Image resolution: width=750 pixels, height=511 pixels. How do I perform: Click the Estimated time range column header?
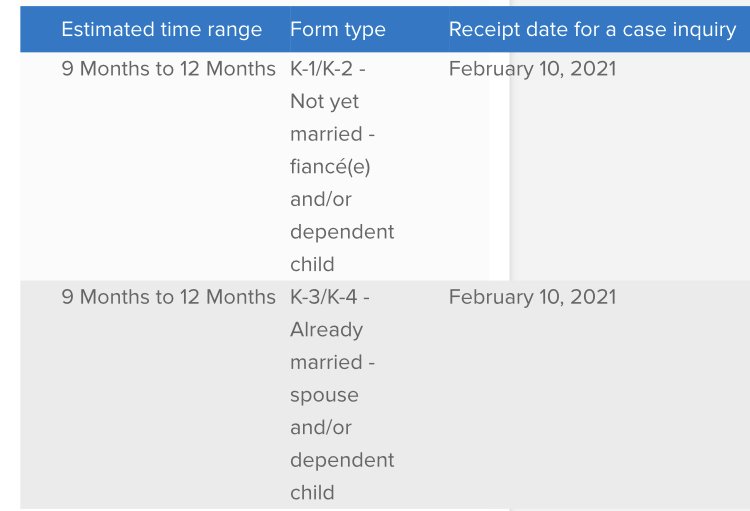pos(162,30)
